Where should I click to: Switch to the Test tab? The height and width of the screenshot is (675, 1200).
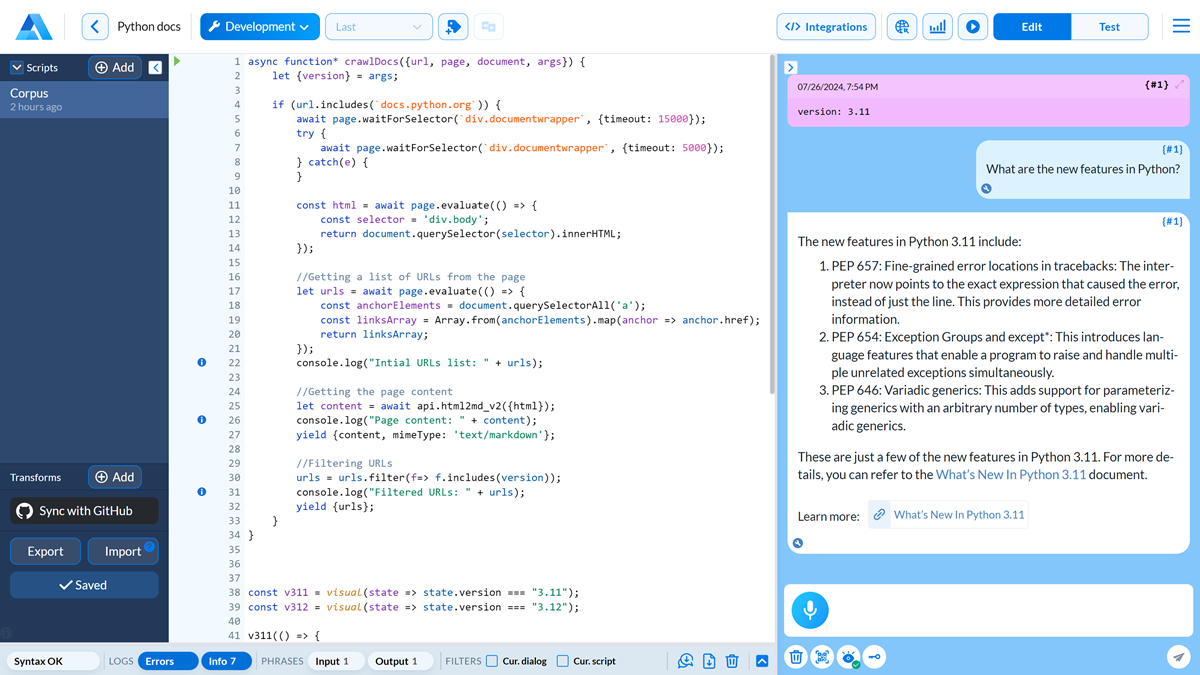pyautogui.click(x=1110, y=26)
